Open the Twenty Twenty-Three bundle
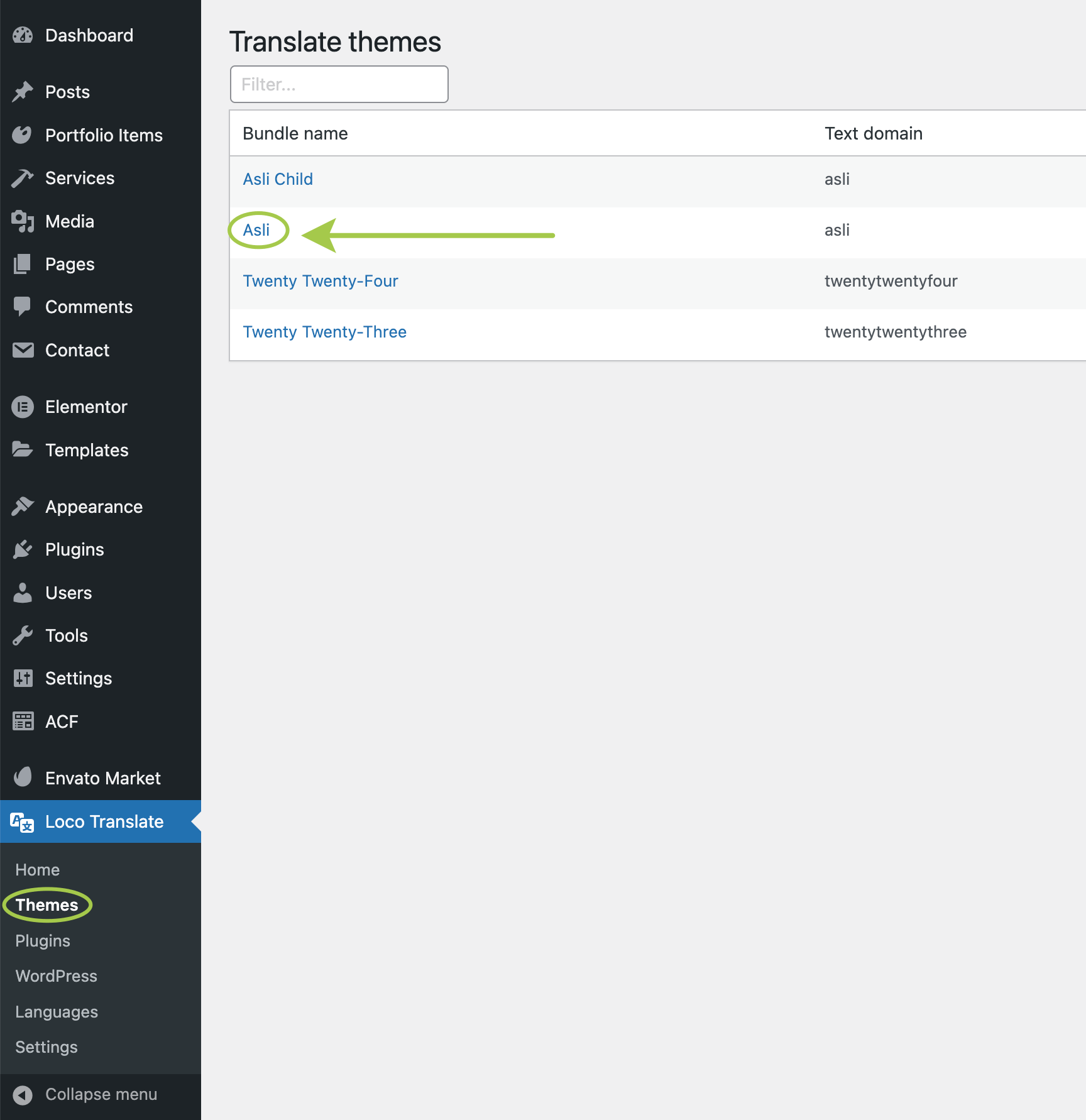This screenshot has height=1120, width=1086. [324, 332]
